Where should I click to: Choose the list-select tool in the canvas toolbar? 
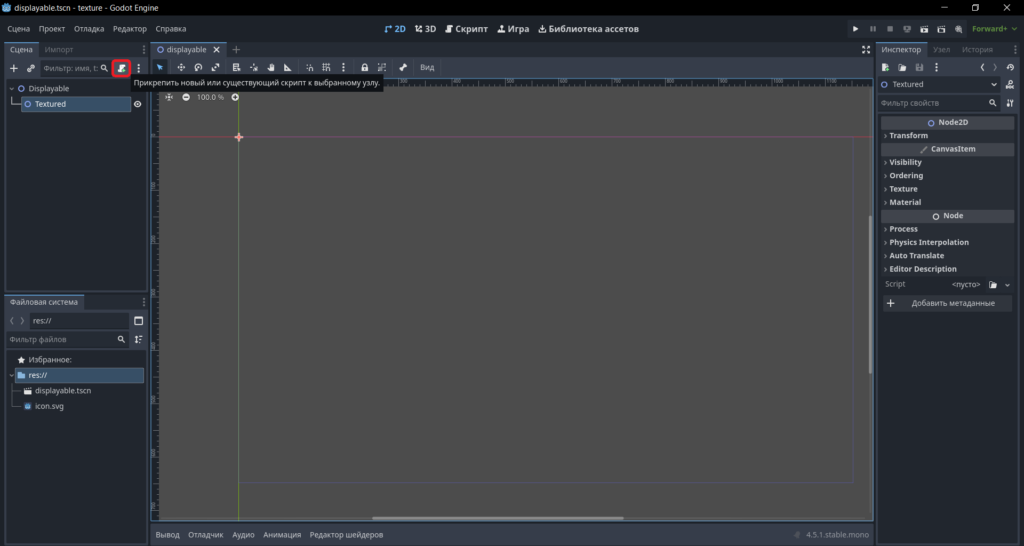tap(236, 67)
